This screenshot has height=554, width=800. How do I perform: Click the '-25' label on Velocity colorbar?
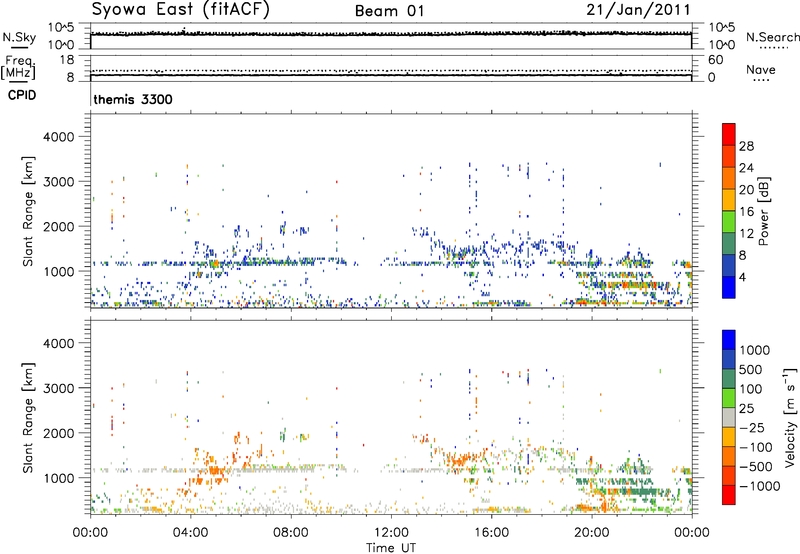(x=751, y=427)
